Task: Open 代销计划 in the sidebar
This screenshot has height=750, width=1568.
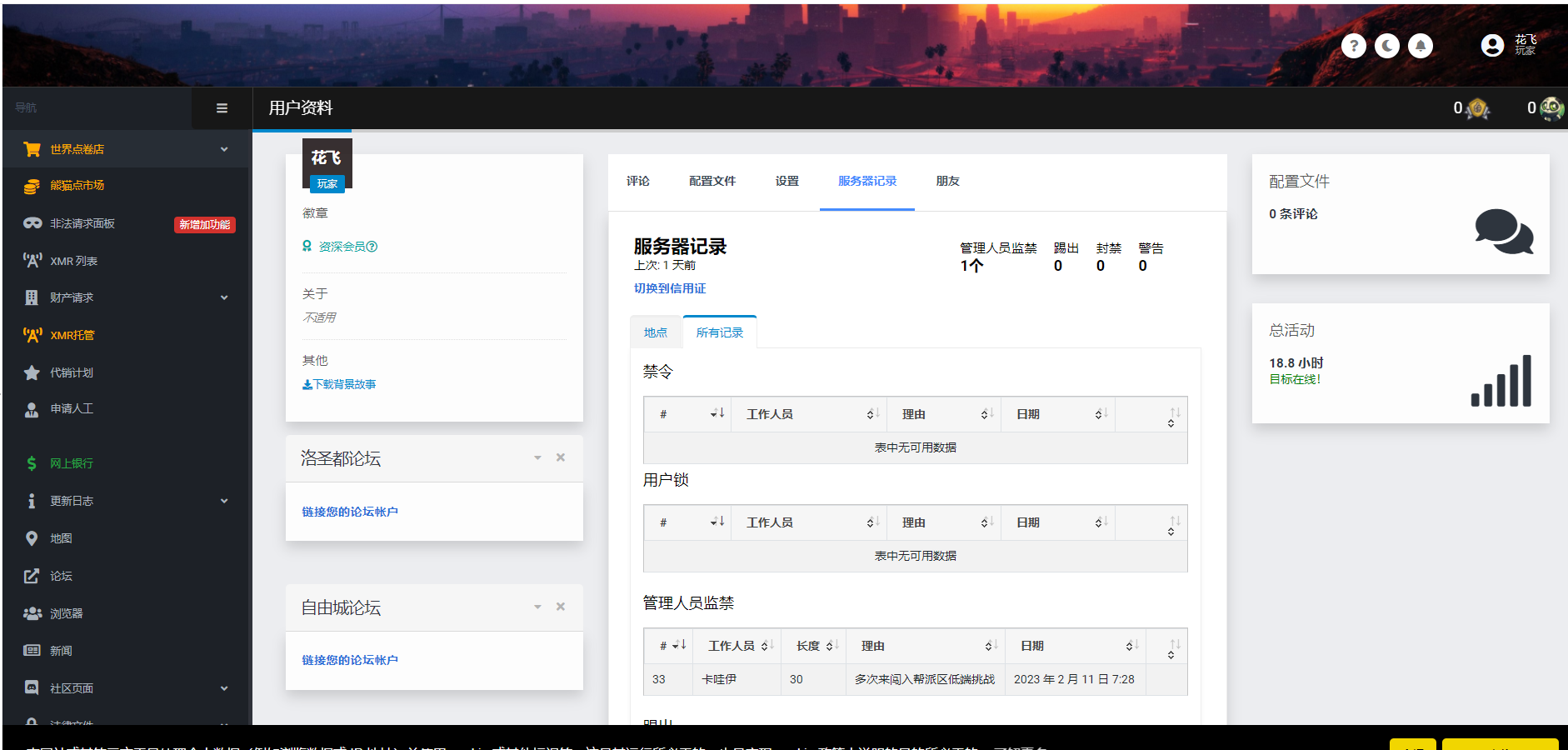Action: coord(71,372)
